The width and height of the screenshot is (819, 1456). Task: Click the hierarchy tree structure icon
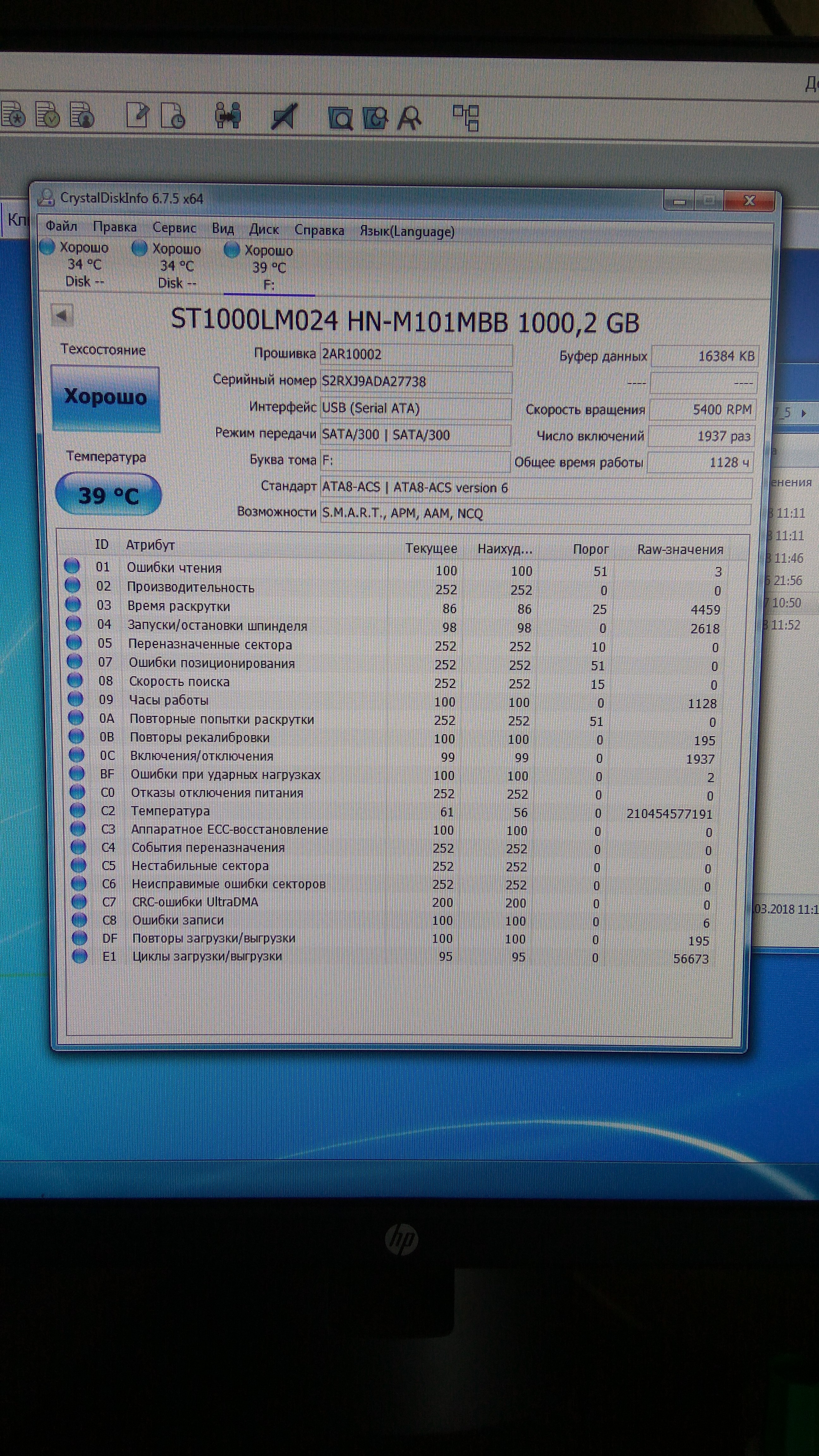466,118
